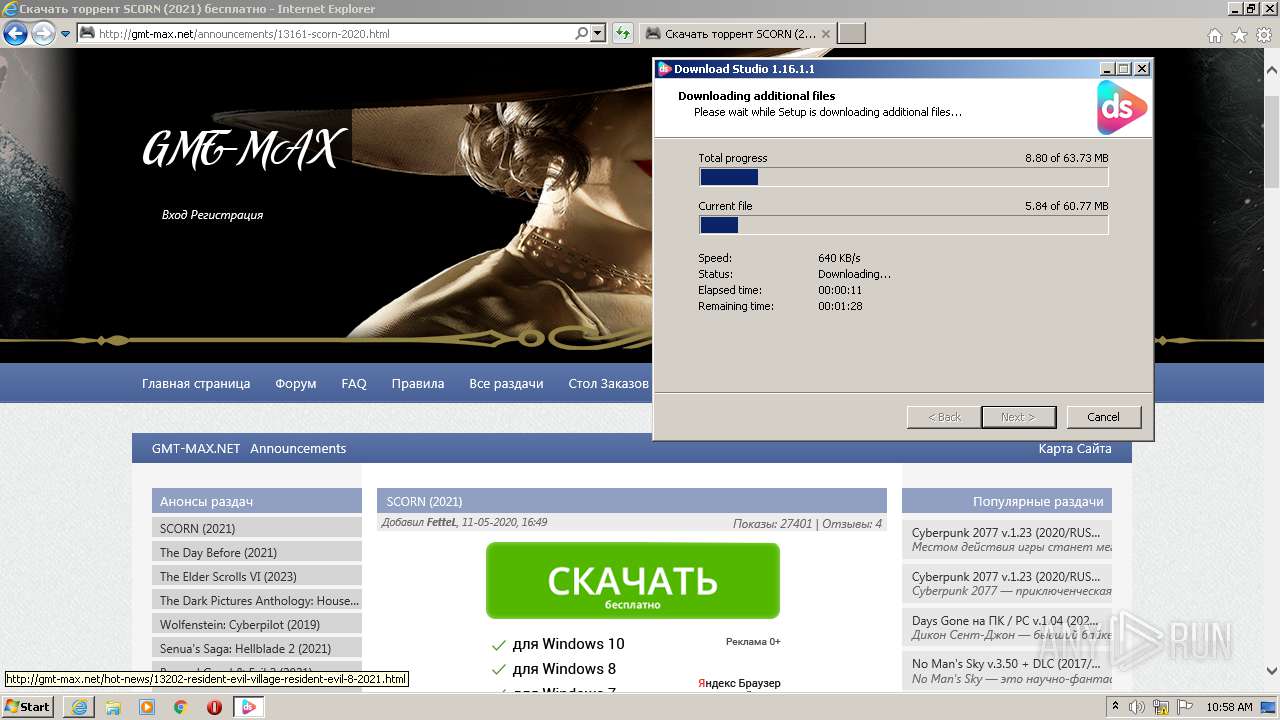Open SCORN (2021) in the announcements sidebar

pyautogui.click(x=257, y=528)
